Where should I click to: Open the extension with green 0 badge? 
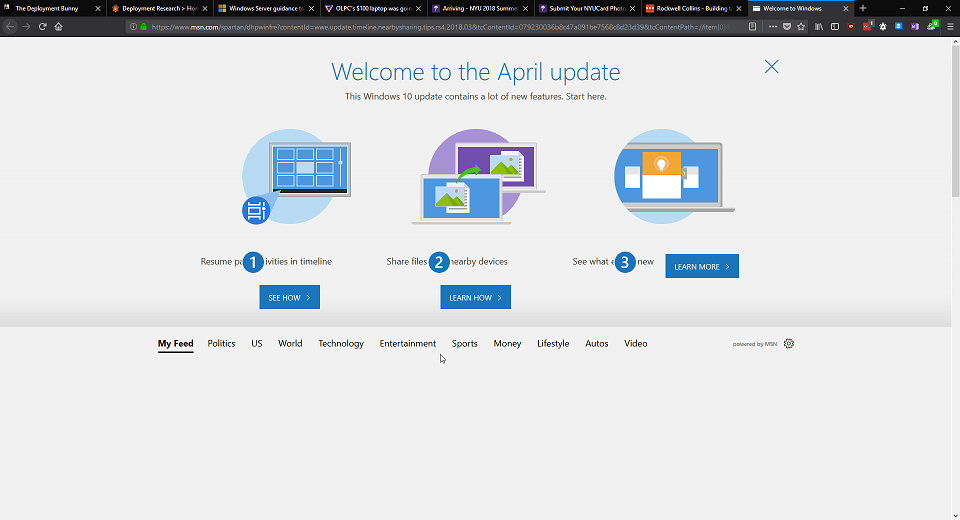(932, 26)
